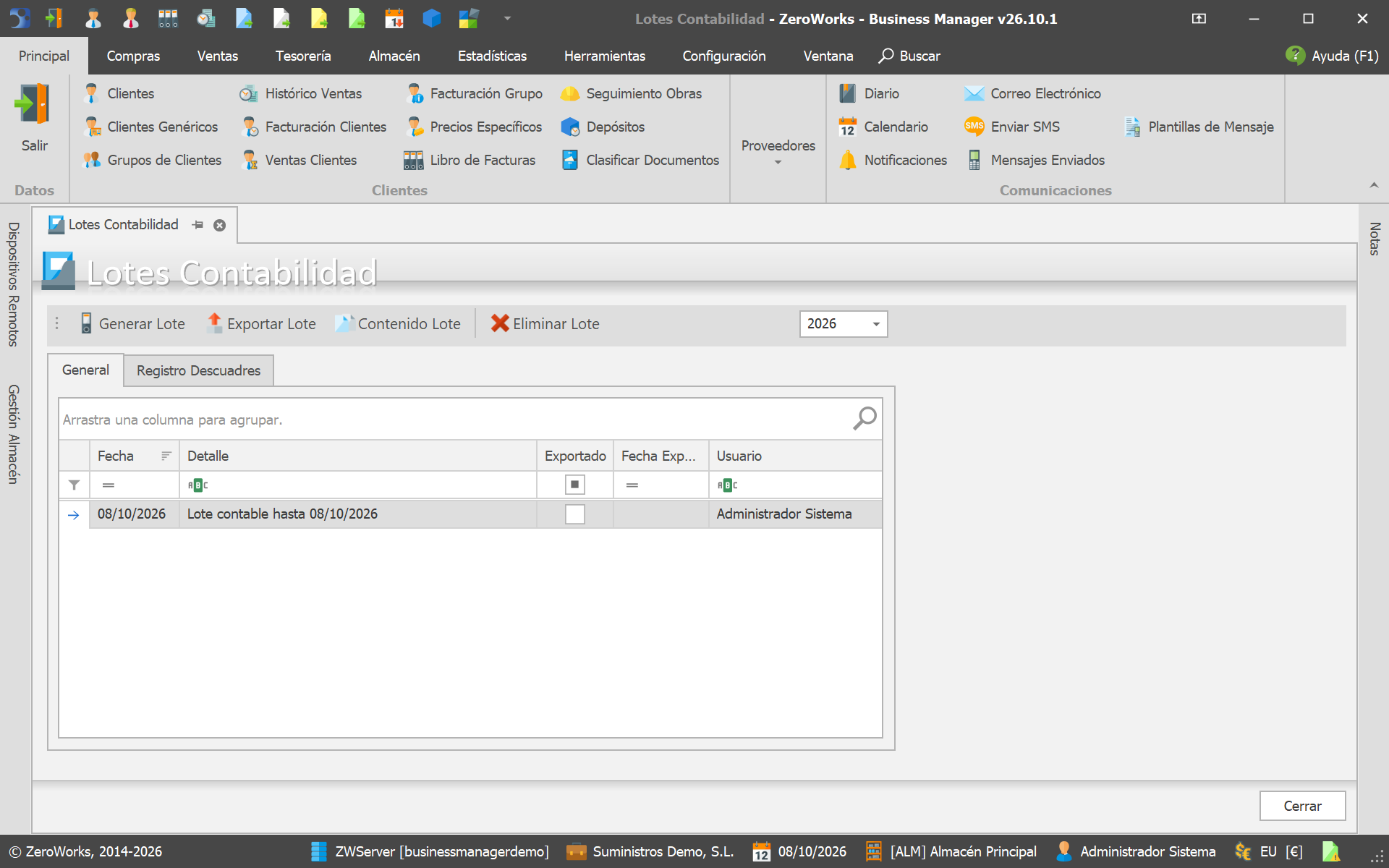Switch to Registro Descuadres tab

[198, 370]
